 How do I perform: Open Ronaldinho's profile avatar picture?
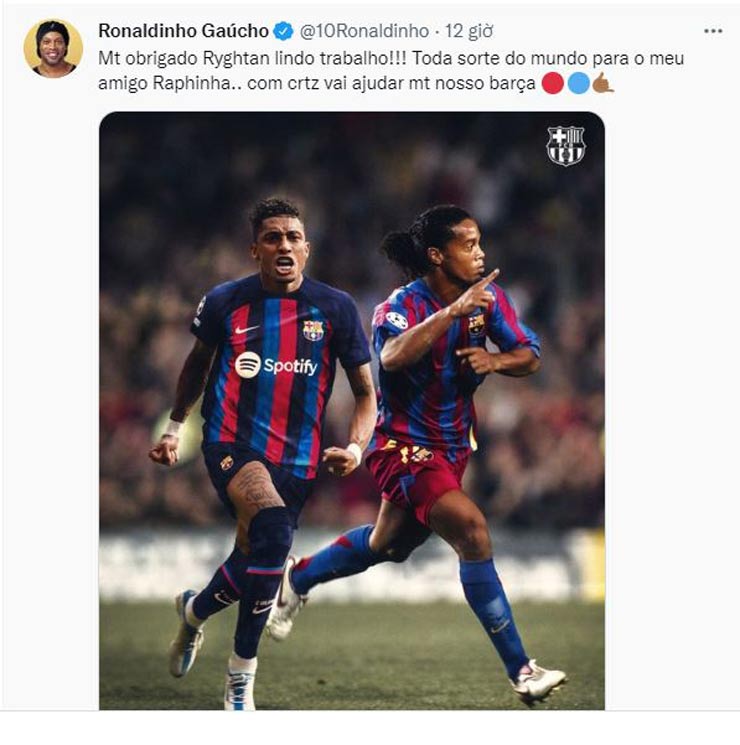[53, 48]
